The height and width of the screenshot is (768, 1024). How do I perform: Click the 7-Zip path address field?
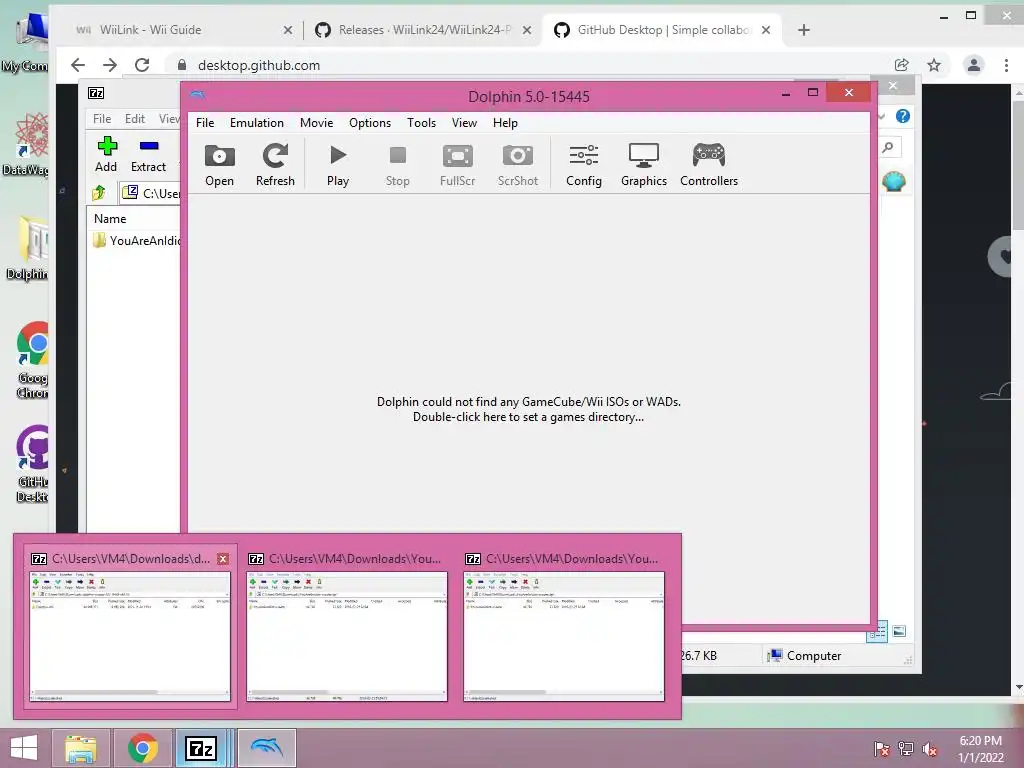150,193
